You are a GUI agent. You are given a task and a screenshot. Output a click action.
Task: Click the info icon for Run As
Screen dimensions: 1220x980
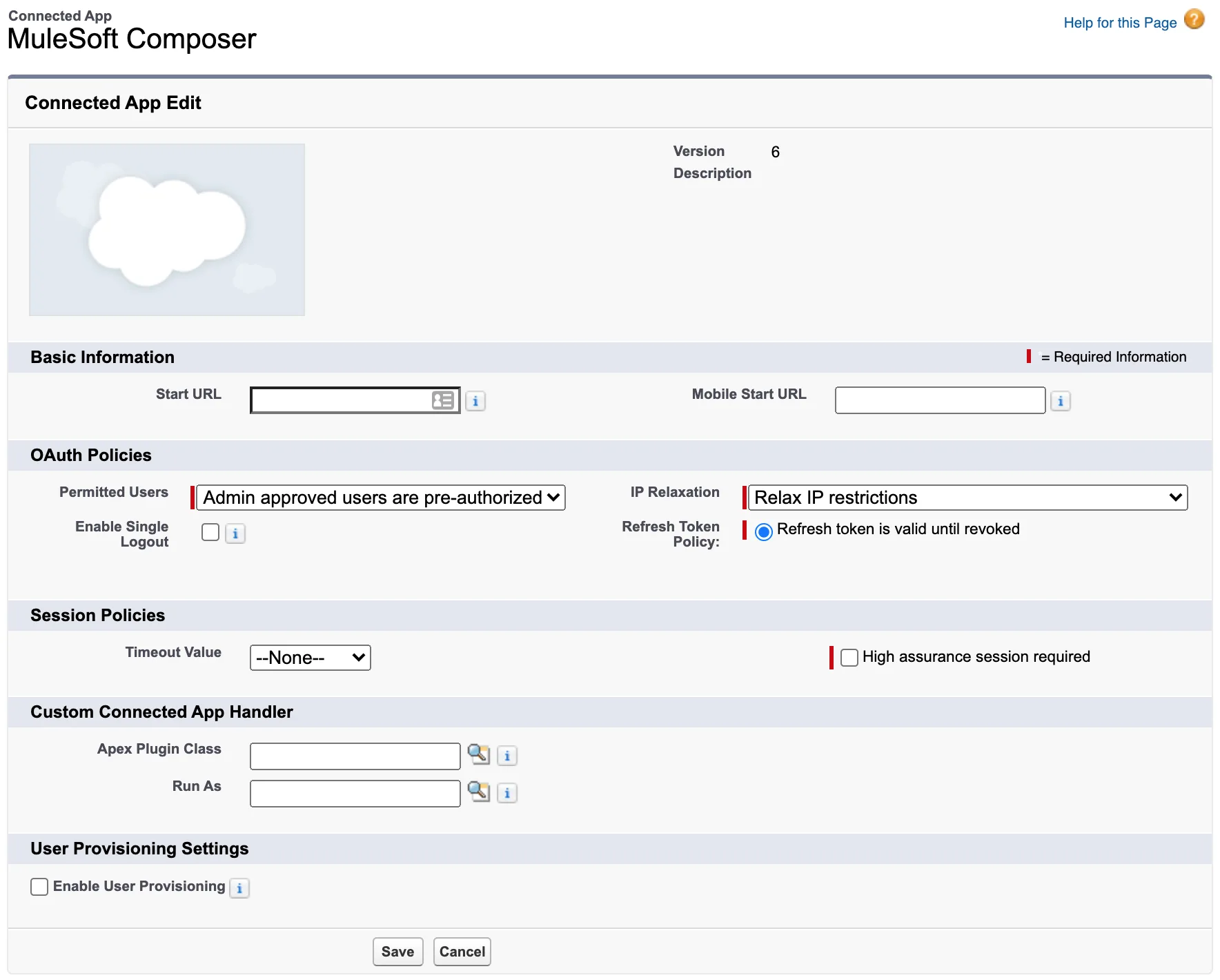507,793
